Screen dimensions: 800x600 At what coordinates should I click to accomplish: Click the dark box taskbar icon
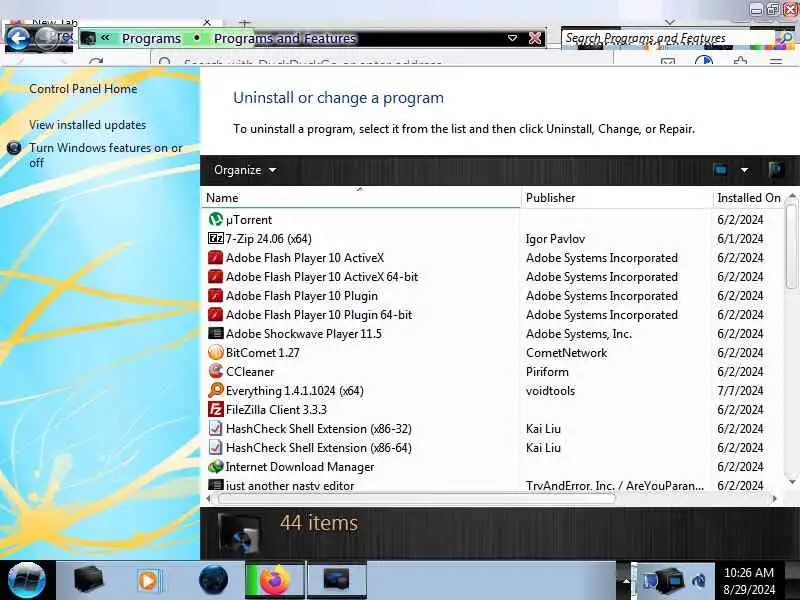pos(88,580)
